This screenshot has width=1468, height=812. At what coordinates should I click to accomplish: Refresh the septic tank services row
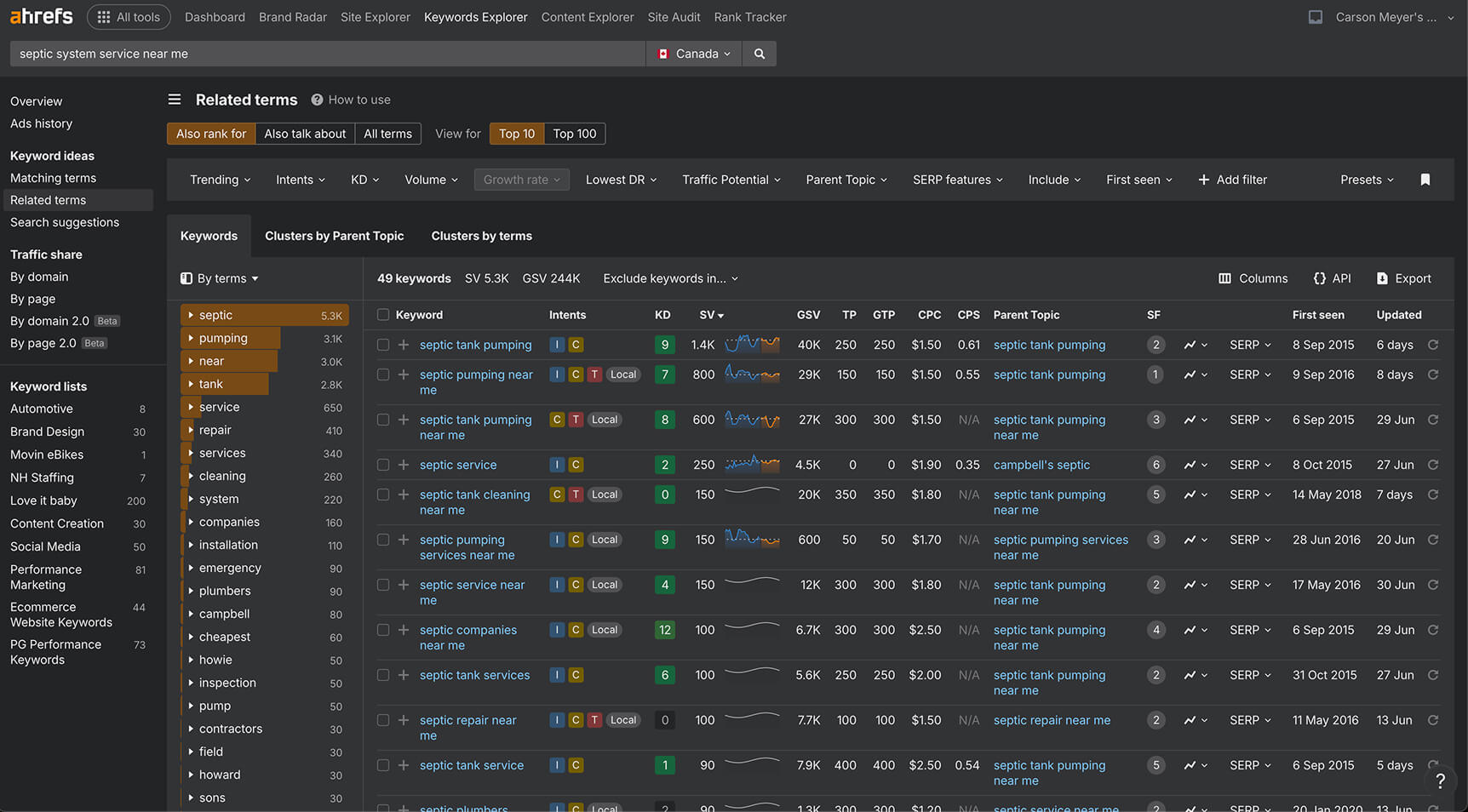pyautogui.click(x=1433, y=675)
